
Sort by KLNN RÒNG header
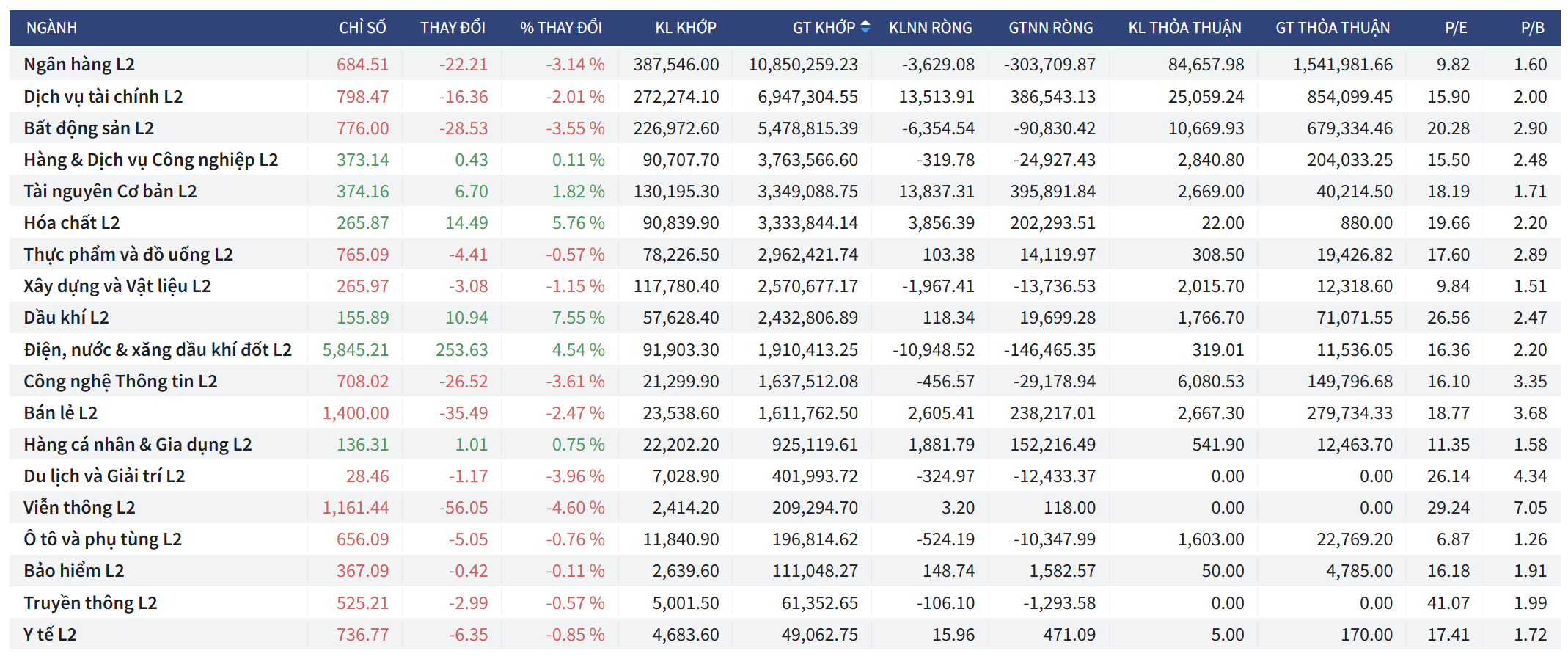pyautogui.click(x=930, y=28)
